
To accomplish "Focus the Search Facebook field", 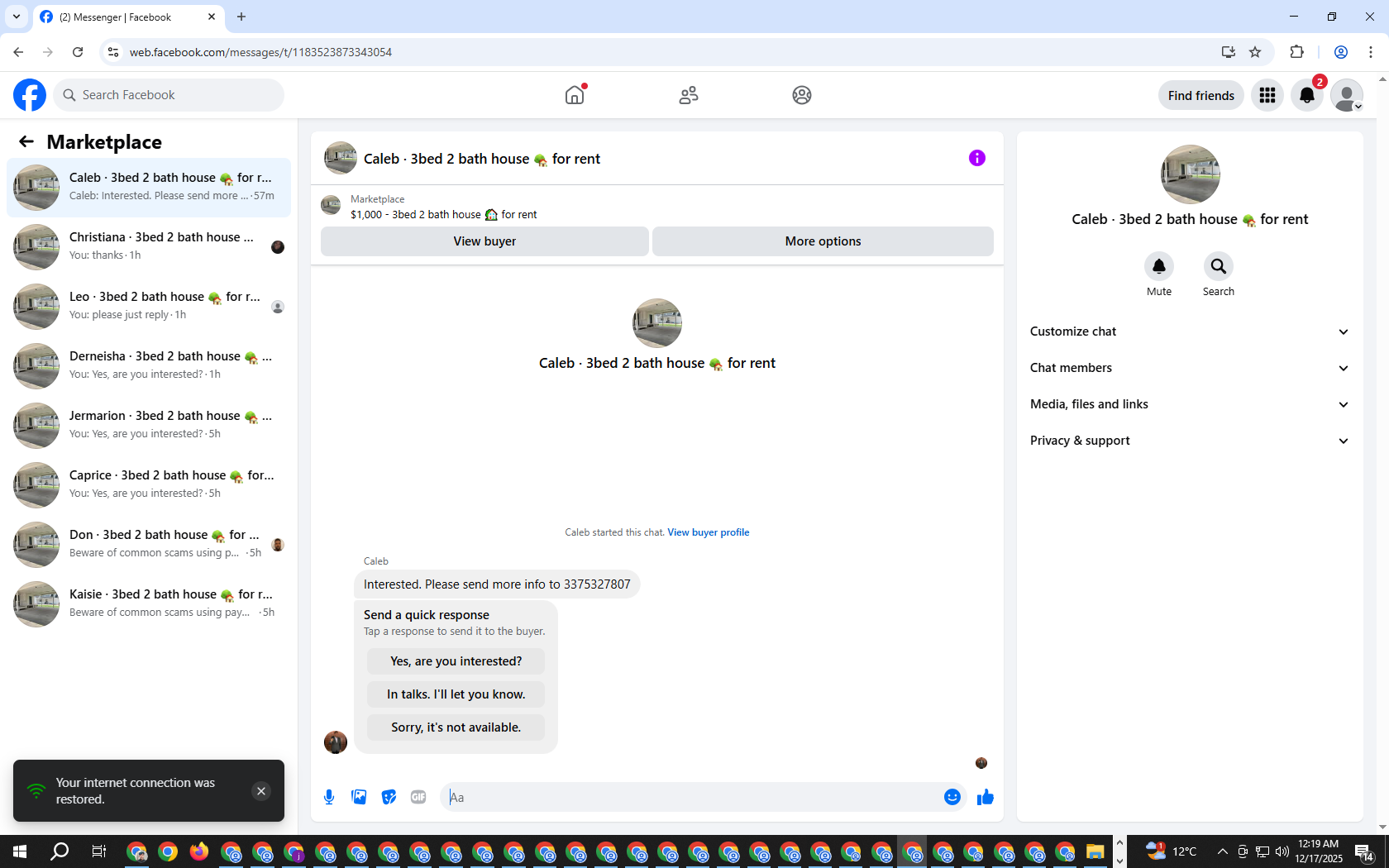I will 169,95.
